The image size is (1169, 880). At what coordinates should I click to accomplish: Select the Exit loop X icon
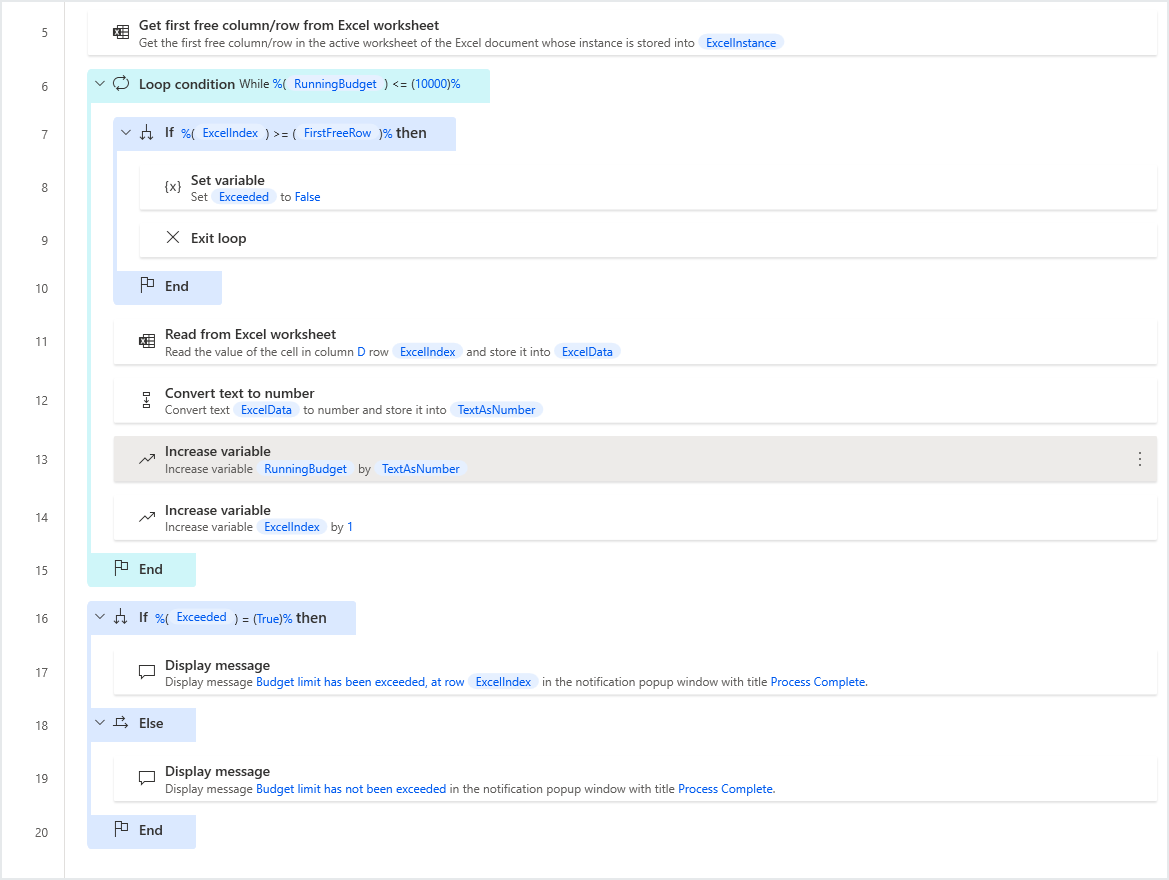pyautogui.click(x=172, y=237)
